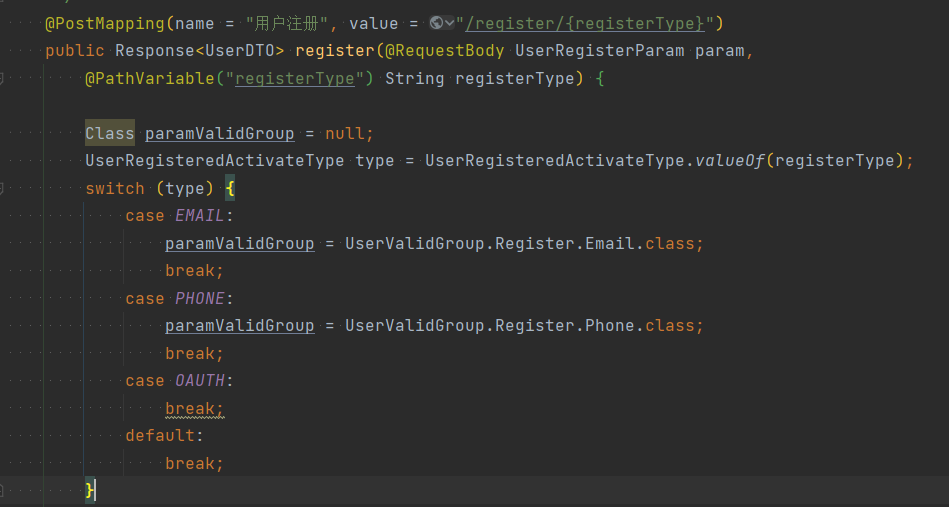Click the "用户注册" name string
Screen dimensions: 949x507
pyautogui.click(x=287, y=24)
